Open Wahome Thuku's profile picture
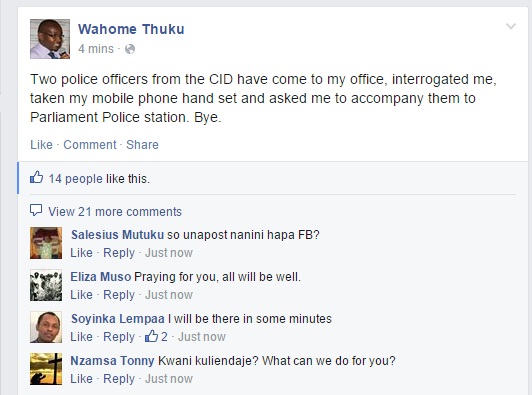Image resolution: width=532 pixels, height=395 pixels. tap(50, 39)
